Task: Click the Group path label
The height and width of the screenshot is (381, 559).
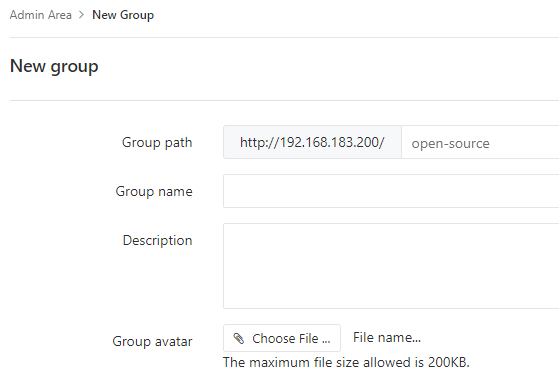Action: 157,143
